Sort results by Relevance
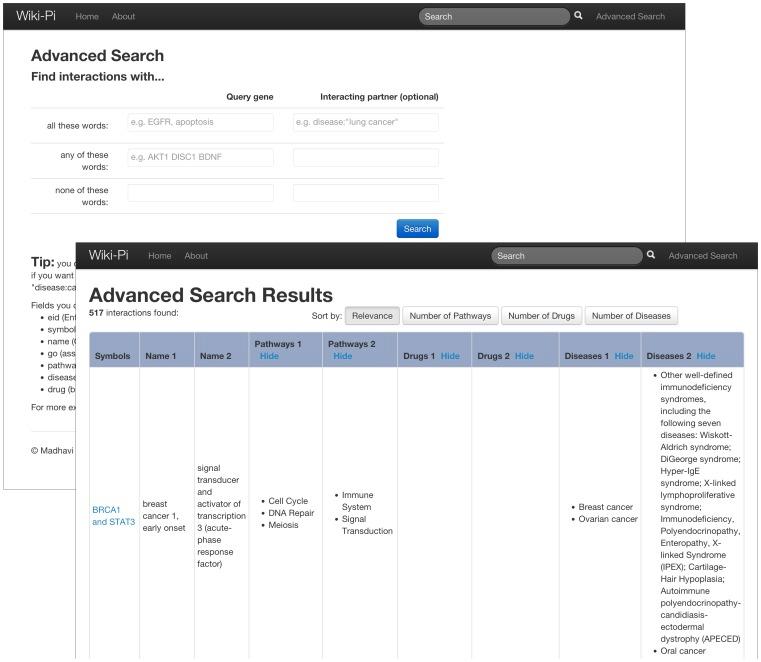 coord(372,316)
